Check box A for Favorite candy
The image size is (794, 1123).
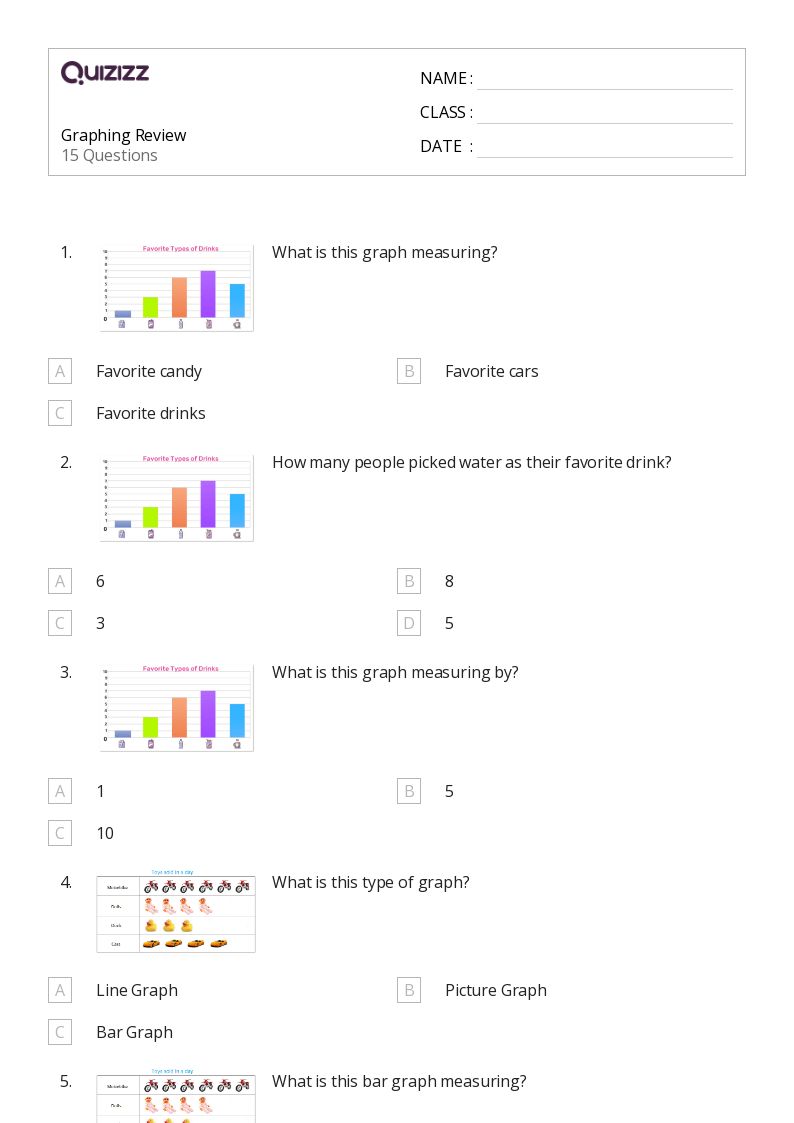pyautogui.click(x=60, y=371)
